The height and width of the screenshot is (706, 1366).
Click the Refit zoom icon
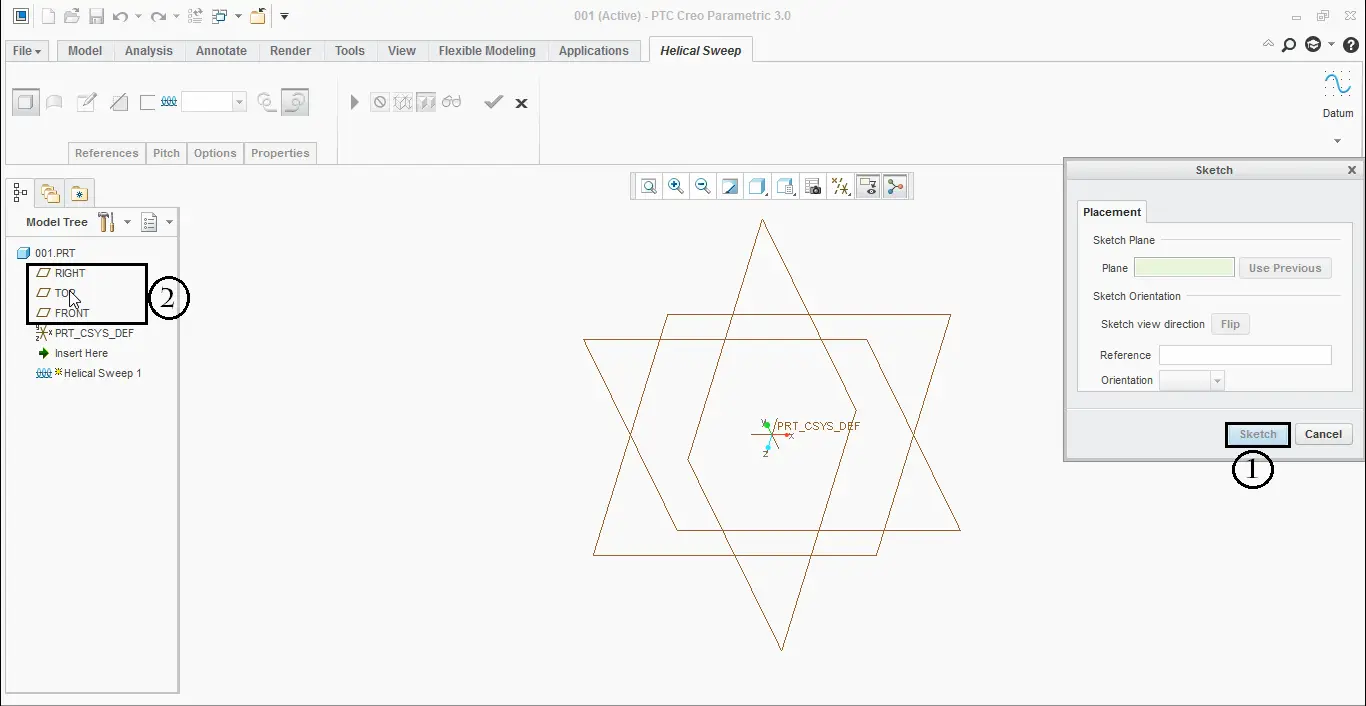pyautogui.click(x=649, y=186)
